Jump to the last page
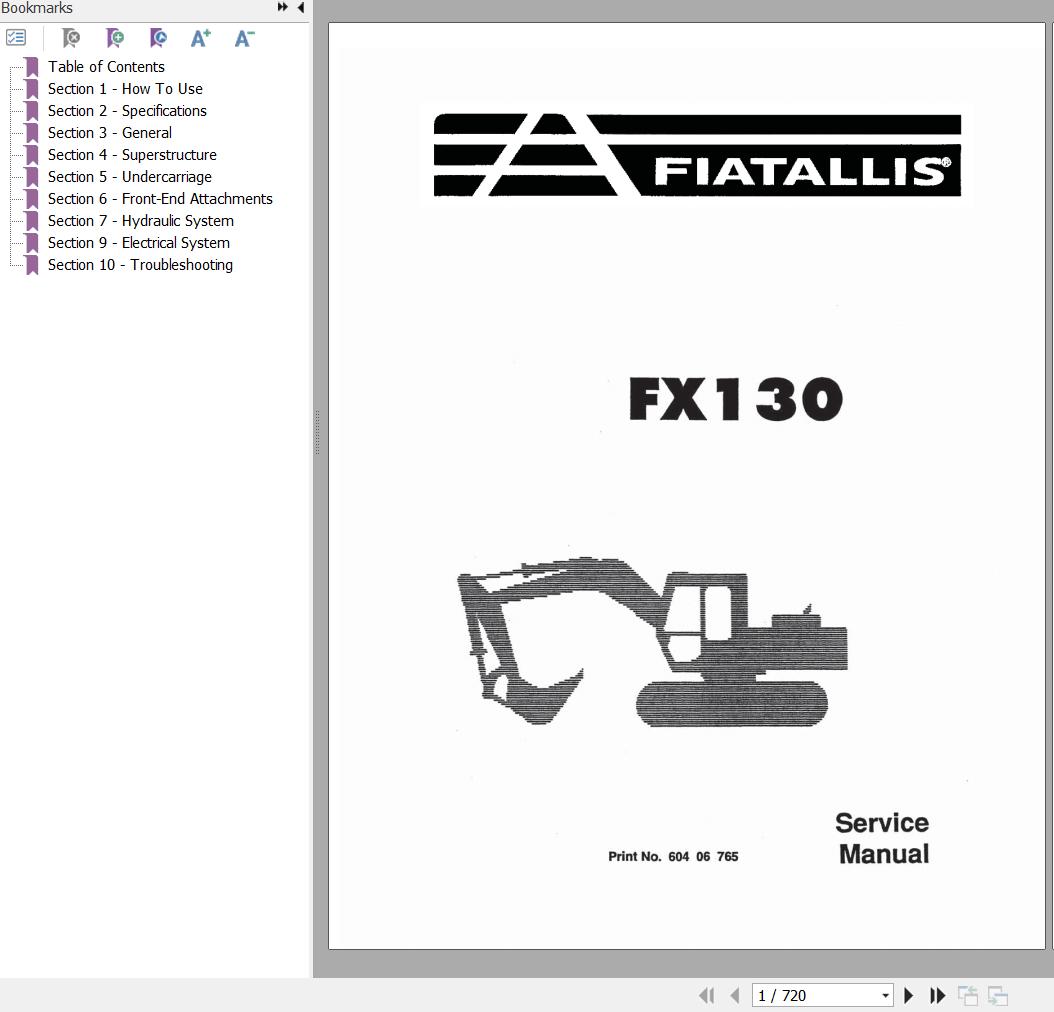1054x1012 pixels. point(937,996)
